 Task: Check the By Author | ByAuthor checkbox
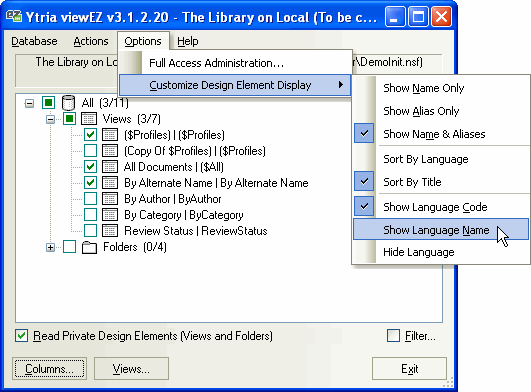[x=90, y=199]
